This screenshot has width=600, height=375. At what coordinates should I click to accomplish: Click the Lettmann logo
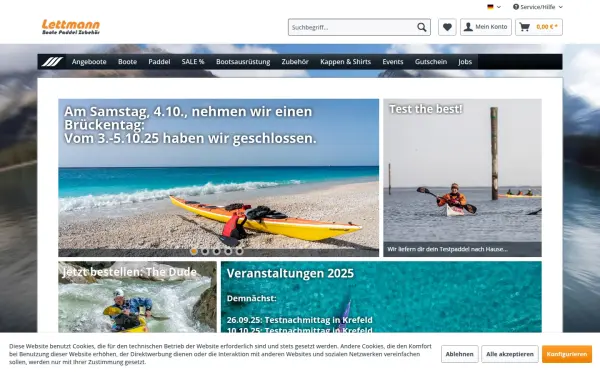[x=71, y=27]
